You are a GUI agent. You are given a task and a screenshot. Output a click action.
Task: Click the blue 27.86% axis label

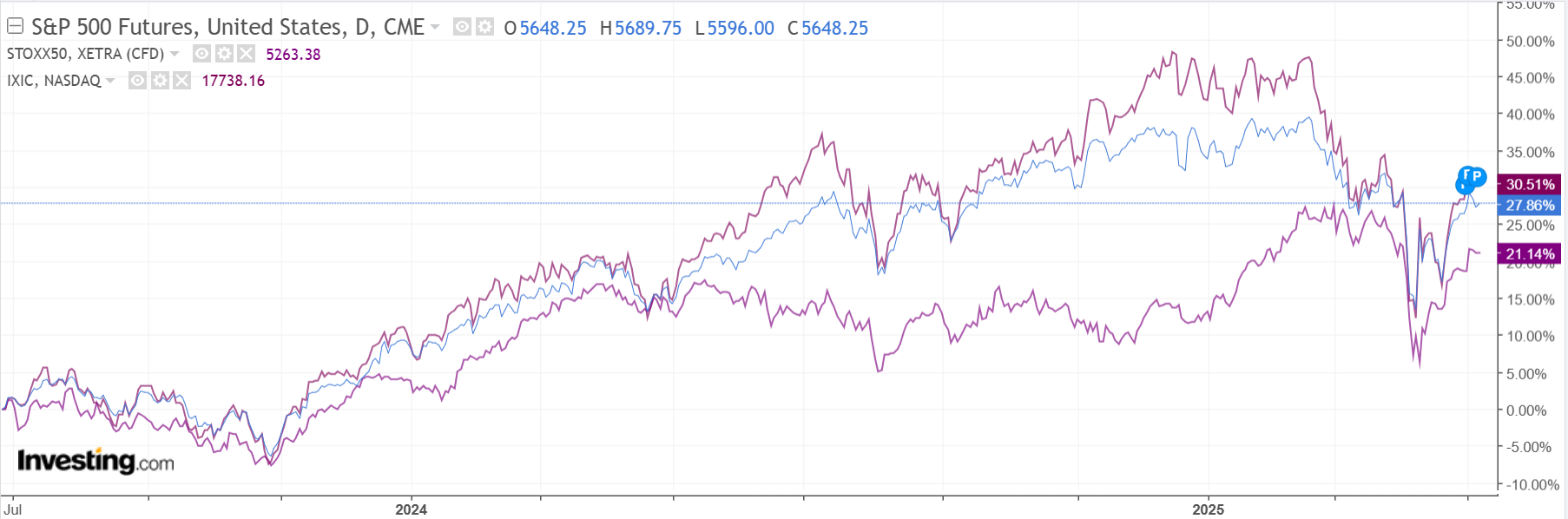click(1529, 205)
